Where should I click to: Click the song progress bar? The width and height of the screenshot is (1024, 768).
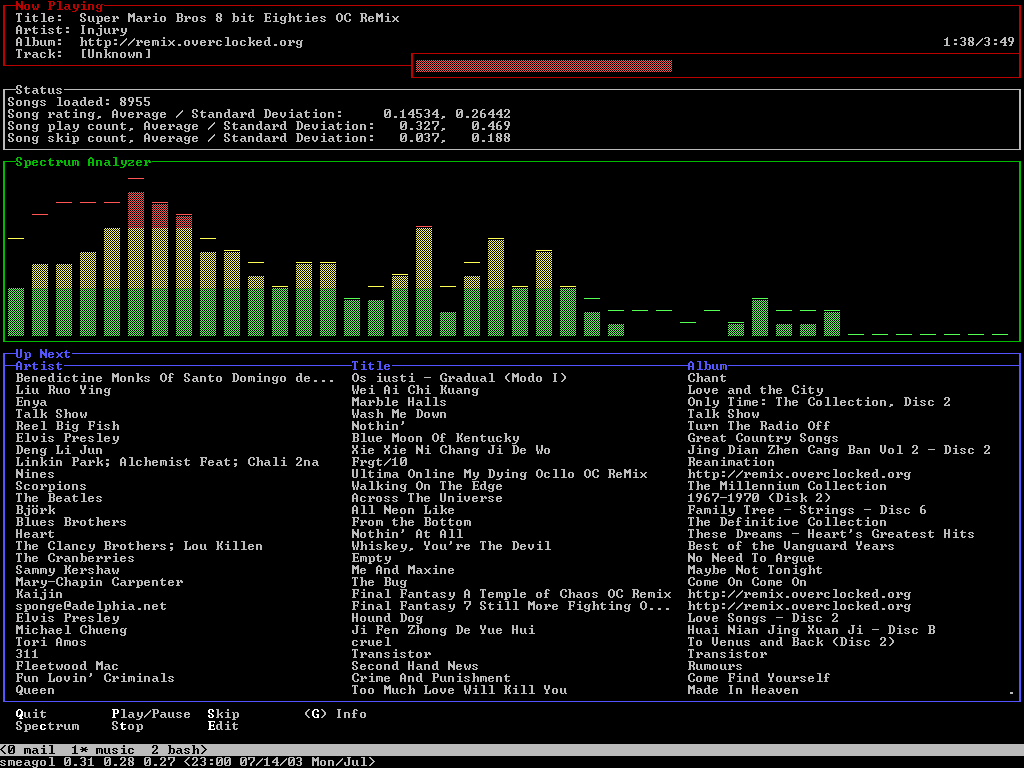point(543,66)
